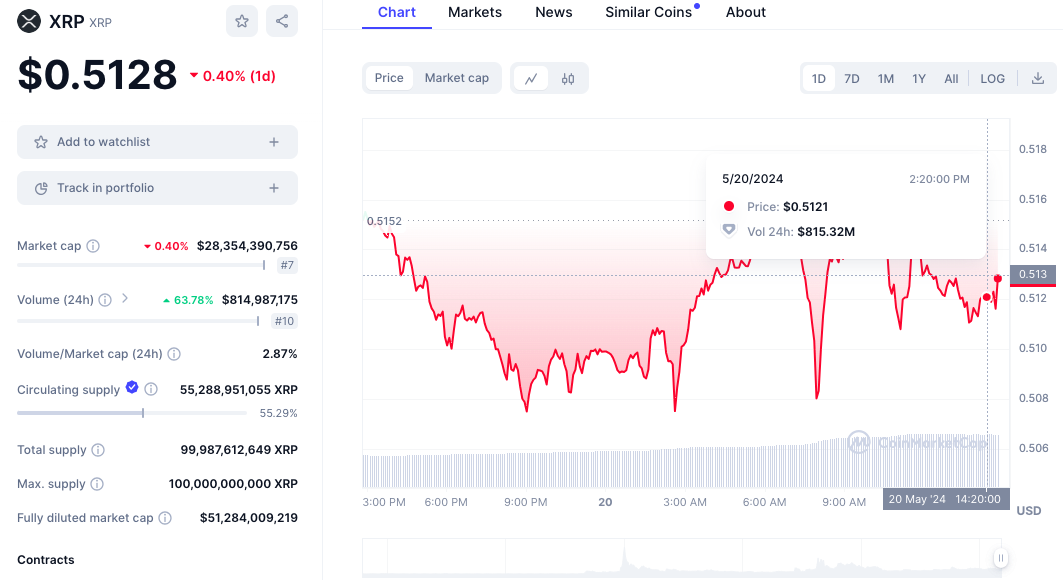Viewport: 1063px width, 580px height.
Task: Select the line chart icon
Action: click(x=533, y=77)
